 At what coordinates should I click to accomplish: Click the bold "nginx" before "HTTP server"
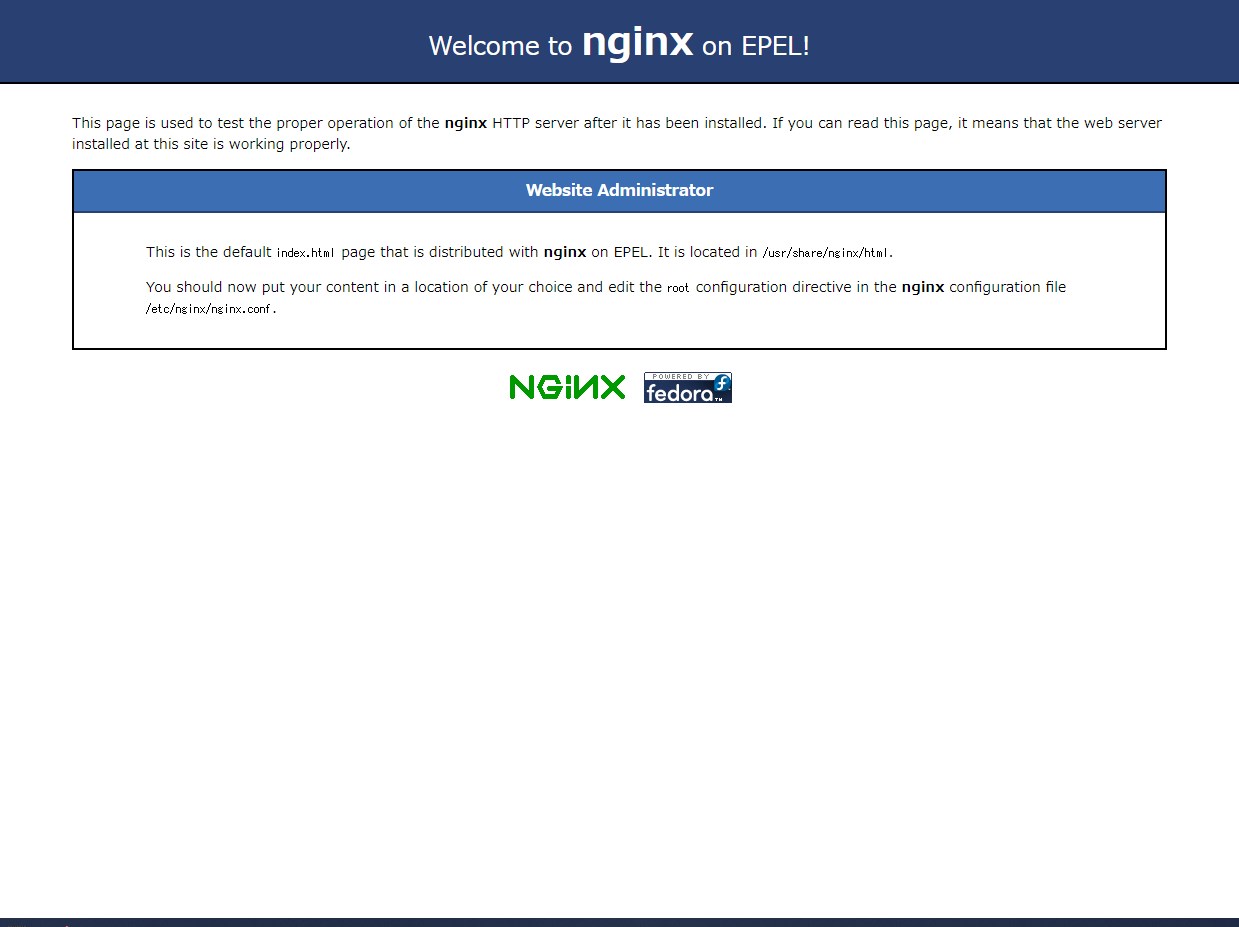pos(466,123)
